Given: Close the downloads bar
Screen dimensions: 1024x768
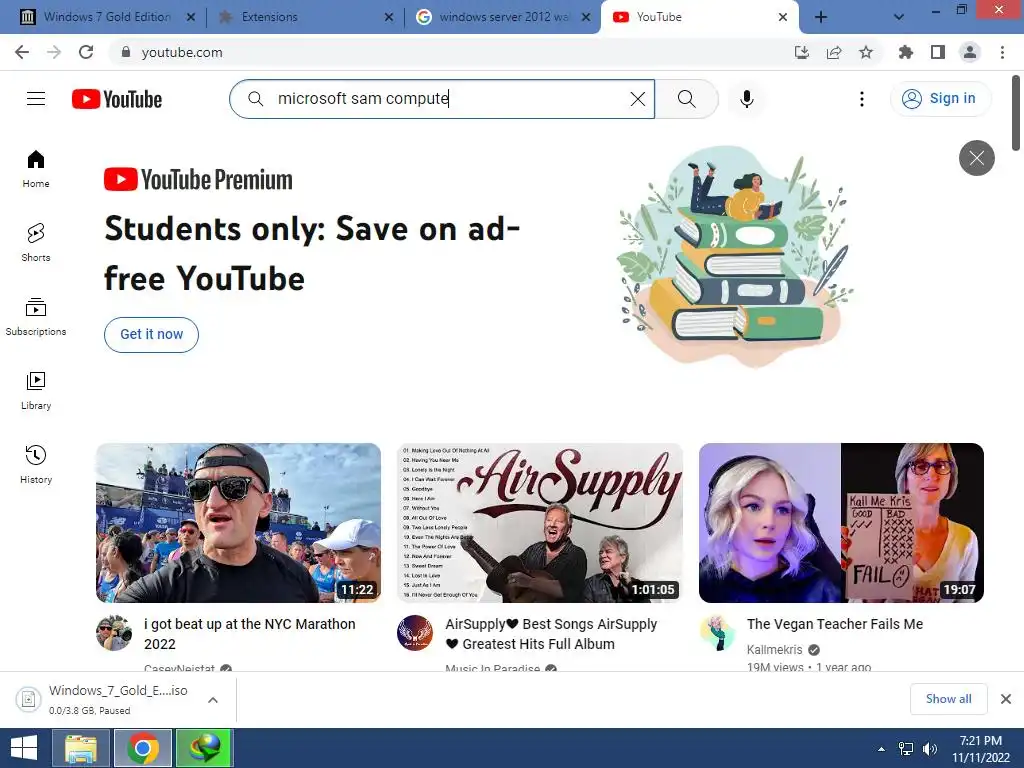Looking at the screenshot, I should point(1006,699).
